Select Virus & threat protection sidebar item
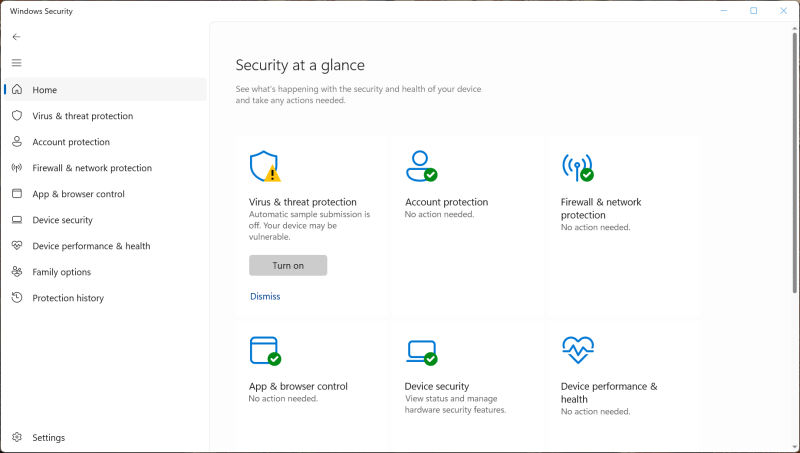Image resolution: width=800 pixels, height=453 pixels. (82, 116)
